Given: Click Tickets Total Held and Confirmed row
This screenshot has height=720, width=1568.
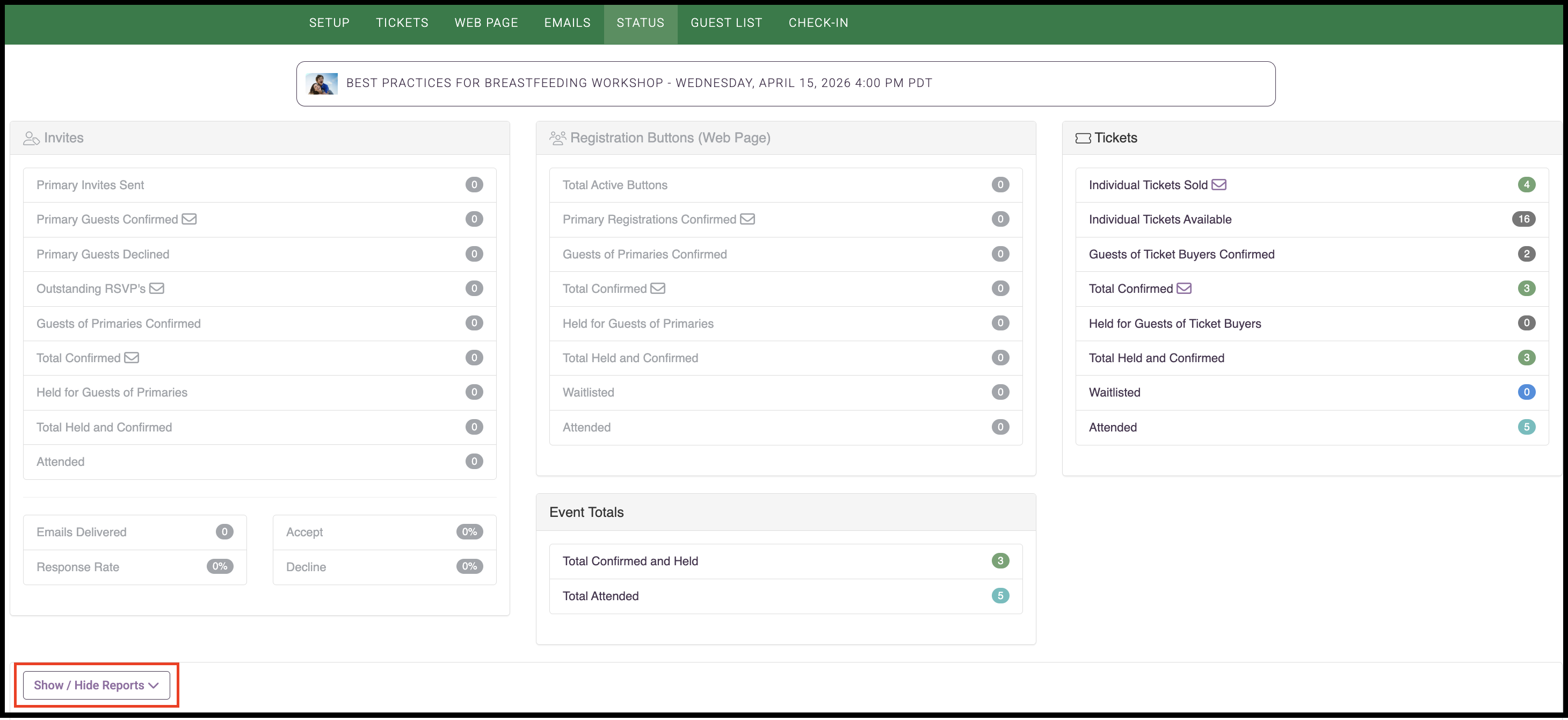Looking at the screenshot, I should pyautogui.click(x=1312, y=358).
